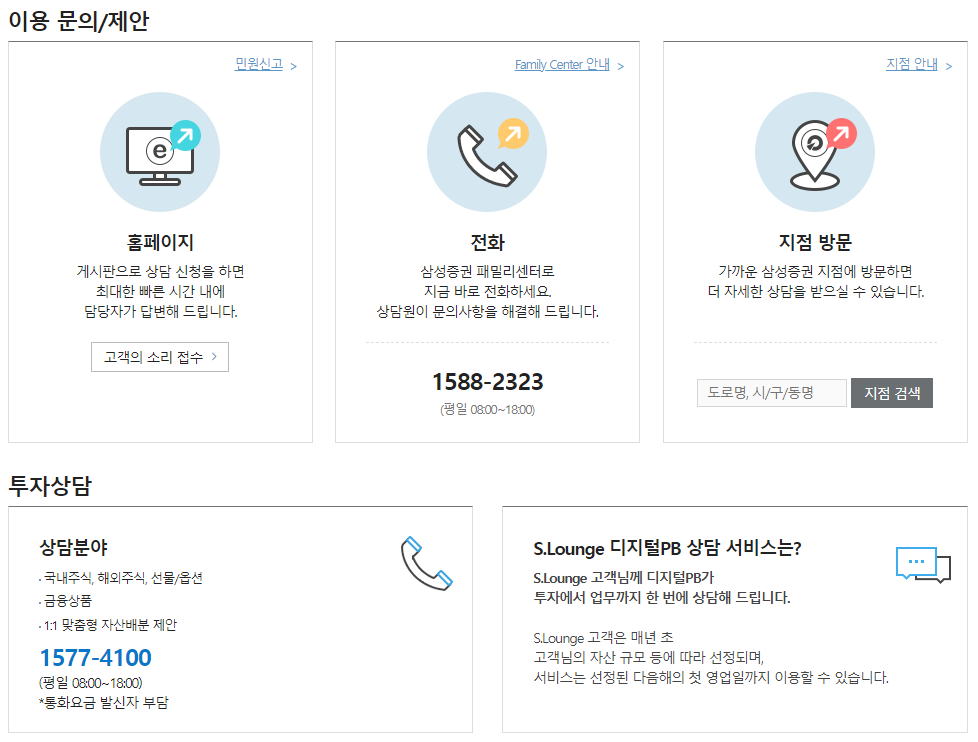
Task: Click the 지점 방문 card heading
Action: [x=815, y=242]
